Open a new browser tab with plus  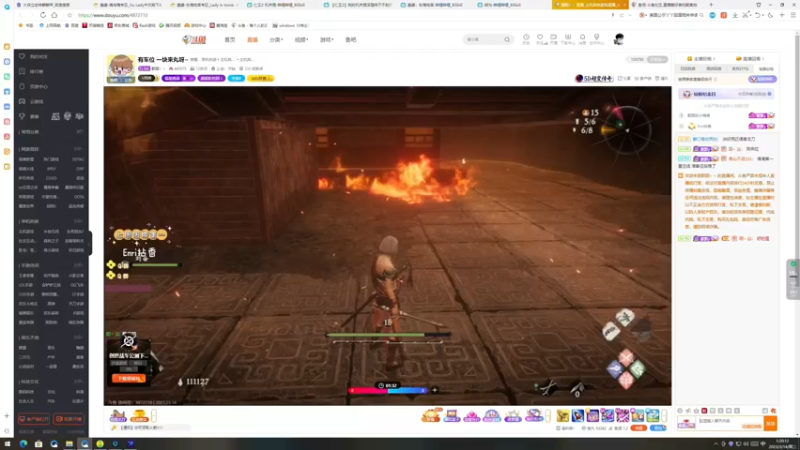coord(711,5)
